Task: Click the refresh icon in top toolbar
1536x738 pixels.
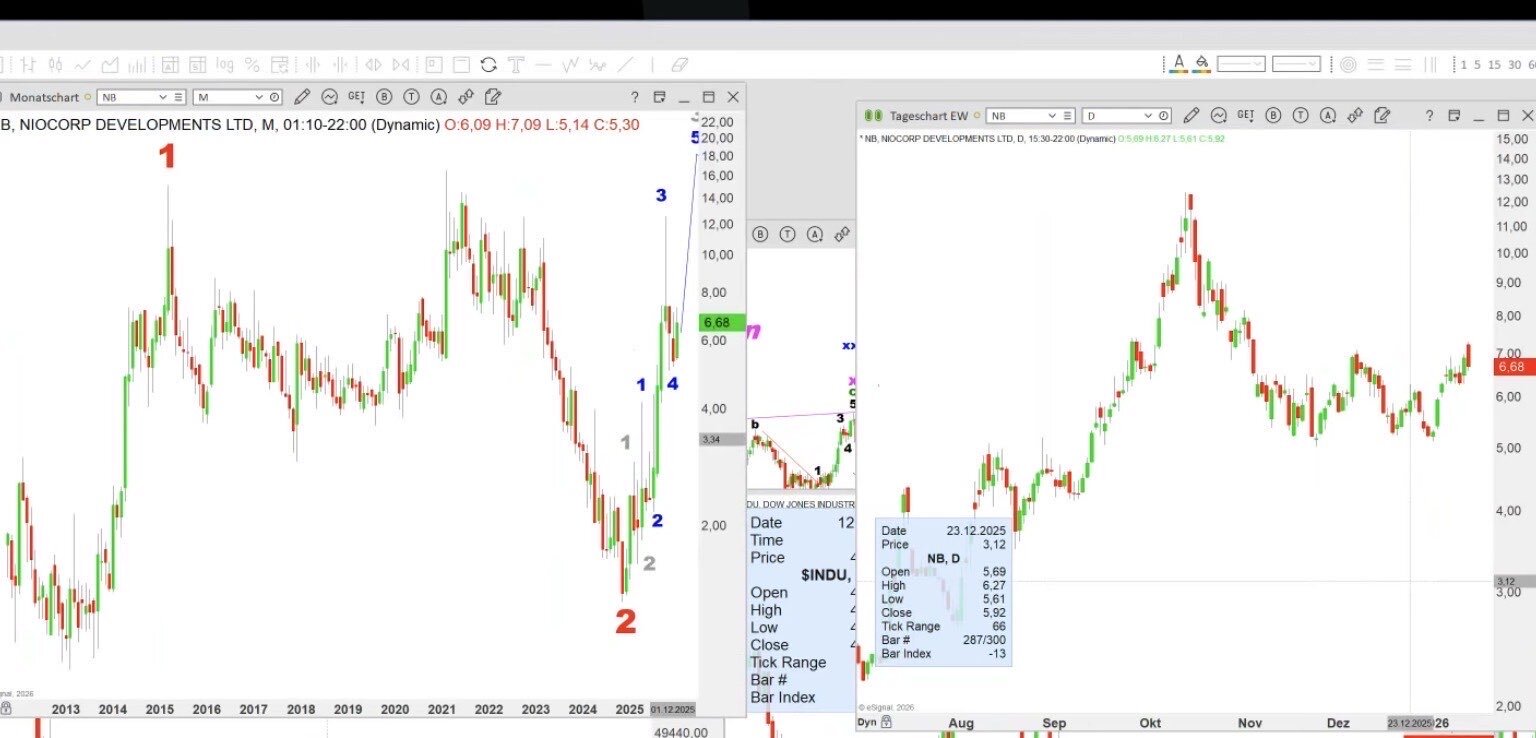Action: 488,65
